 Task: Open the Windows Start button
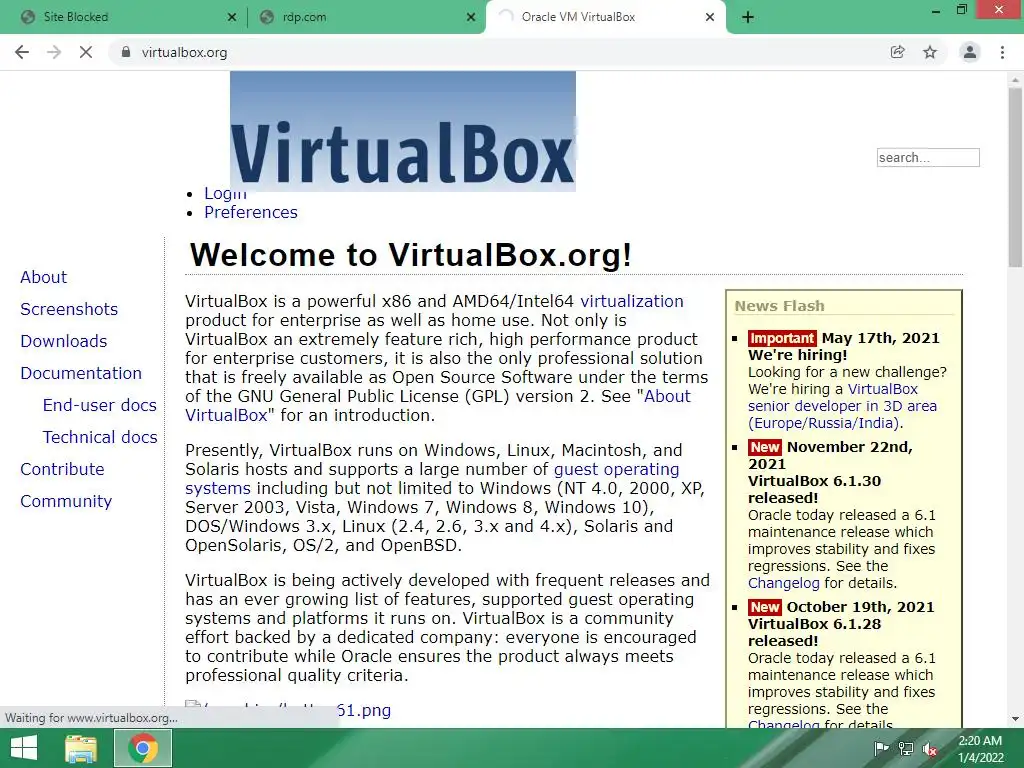24,748
